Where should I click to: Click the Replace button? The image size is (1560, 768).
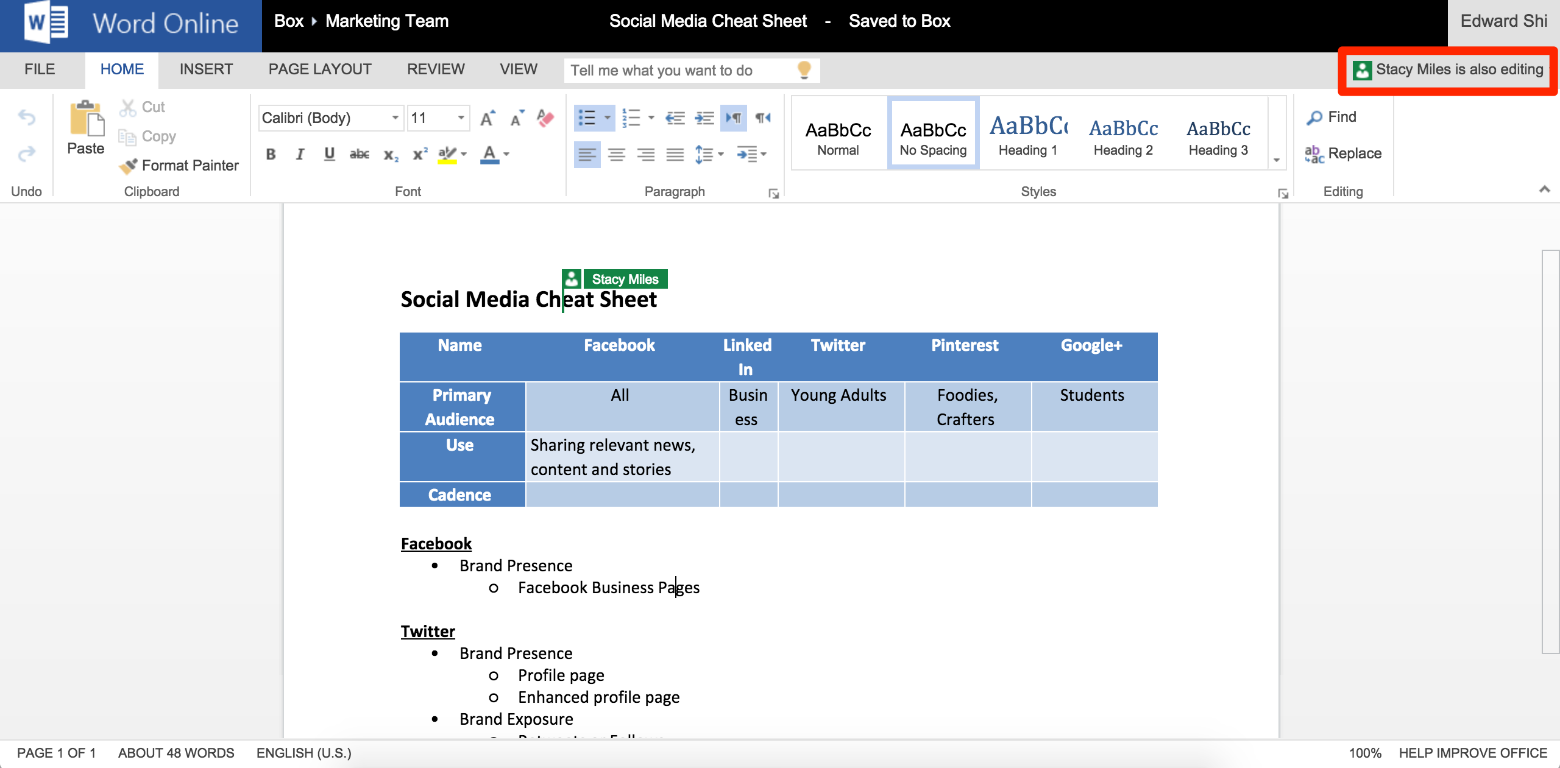1343,153
